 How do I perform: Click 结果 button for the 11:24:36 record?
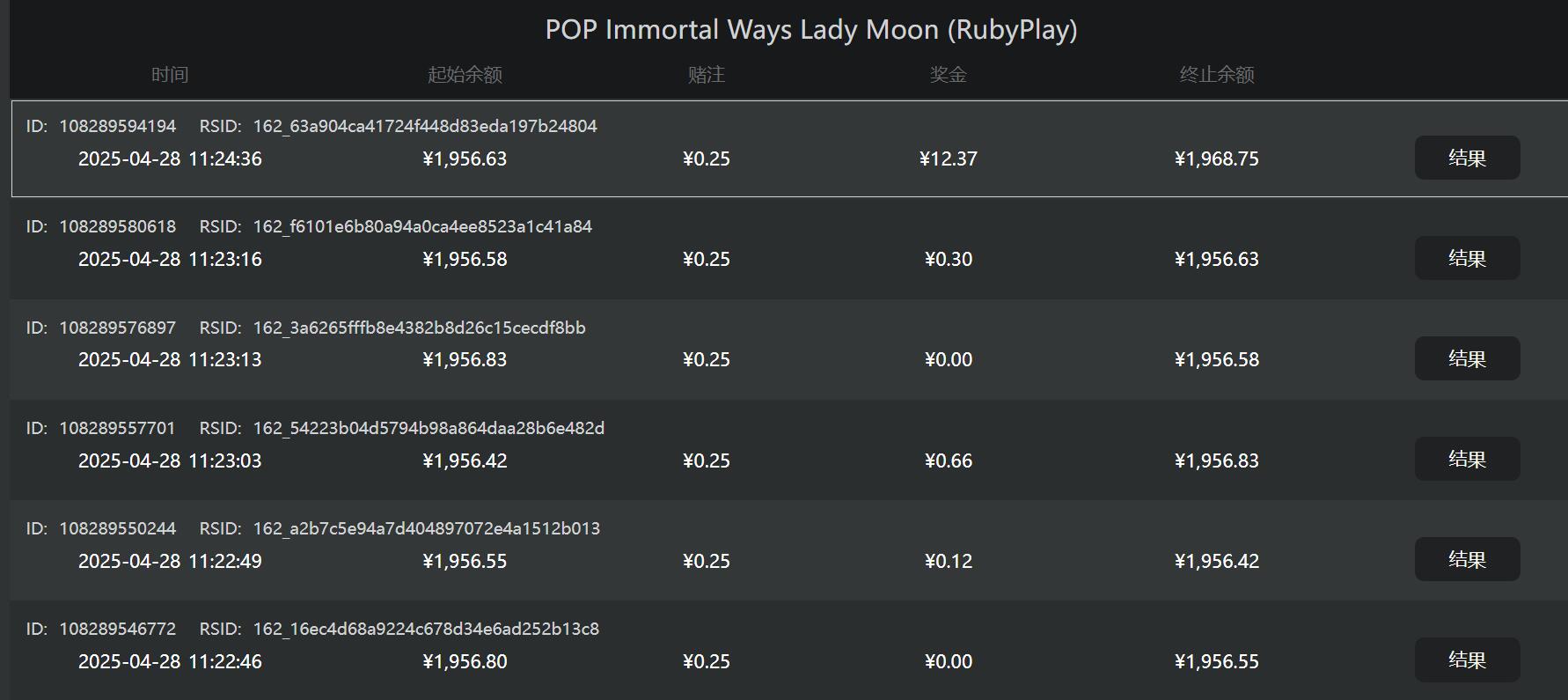click(x=1467, y=158)
